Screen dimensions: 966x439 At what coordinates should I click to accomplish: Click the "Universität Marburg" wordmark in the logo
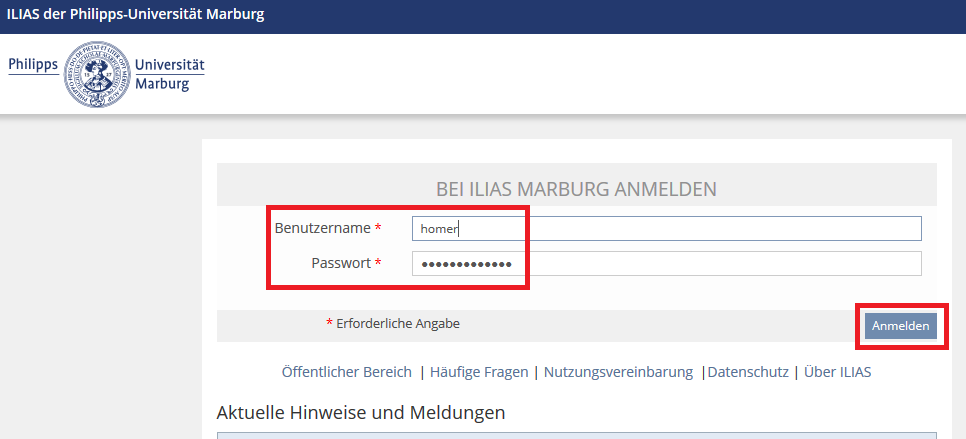169,75
